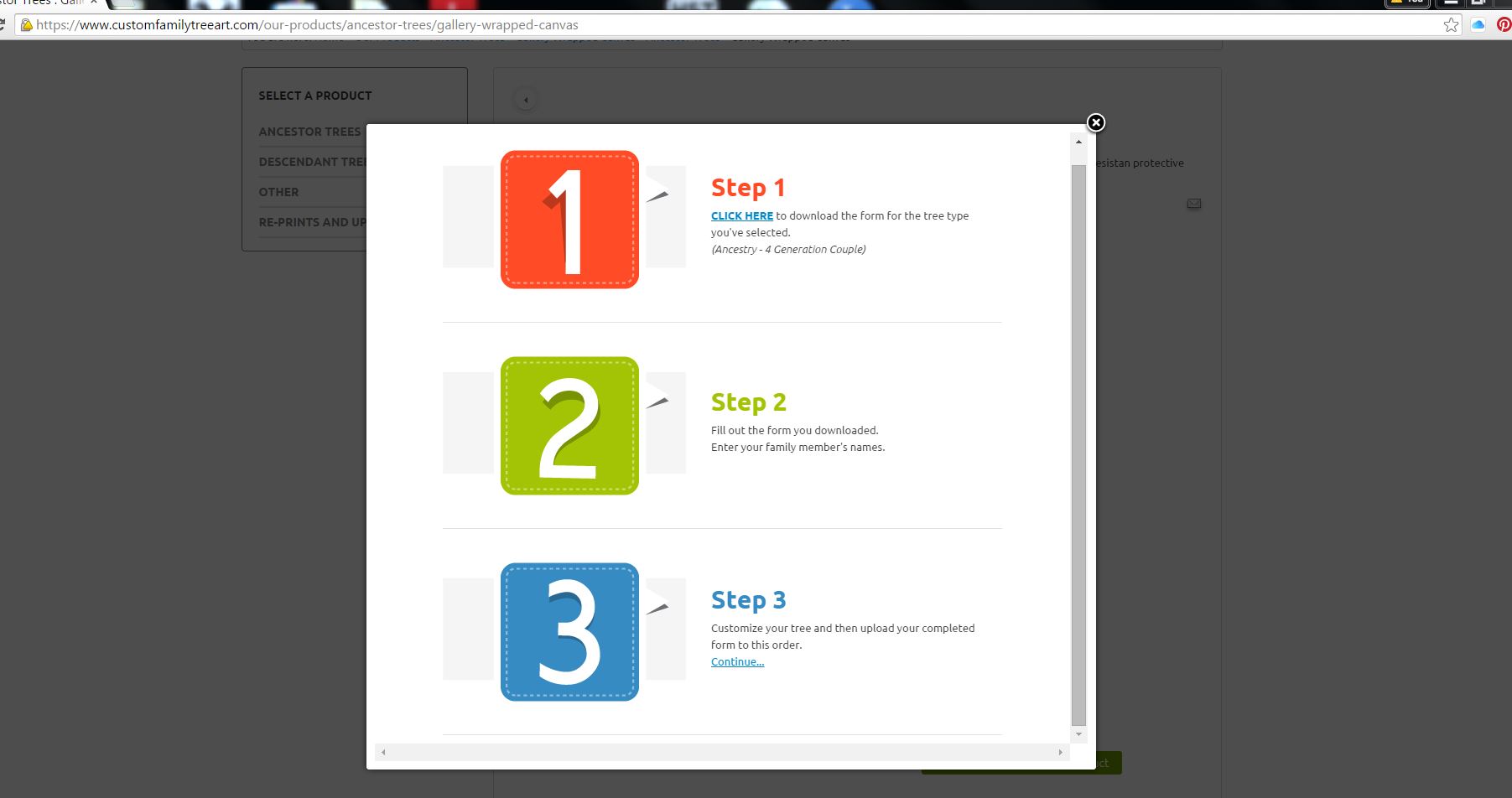Select ANCESTOR TREES in the sidebar
The image size is (1512, 798).
pos(309,132)
